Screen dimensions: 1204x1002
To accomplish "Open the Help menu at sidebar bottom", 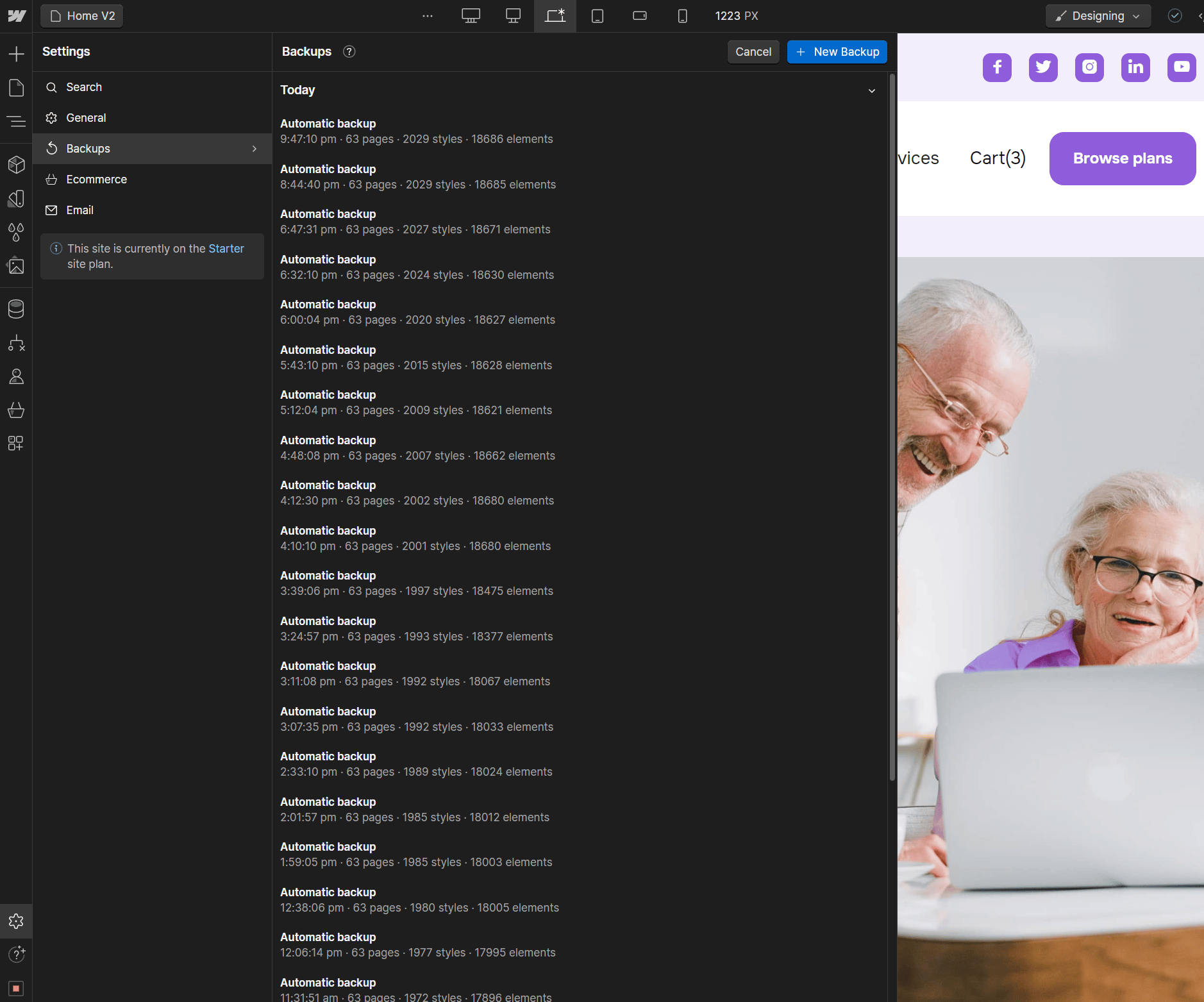I will coord(16,954).
